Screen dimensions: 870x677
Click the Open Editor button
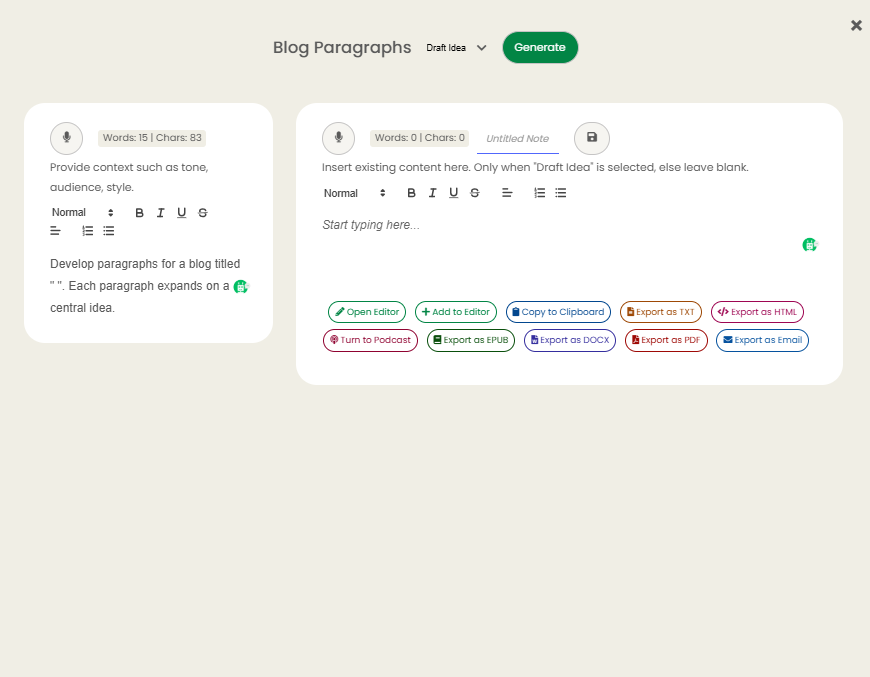click(367, 312)
